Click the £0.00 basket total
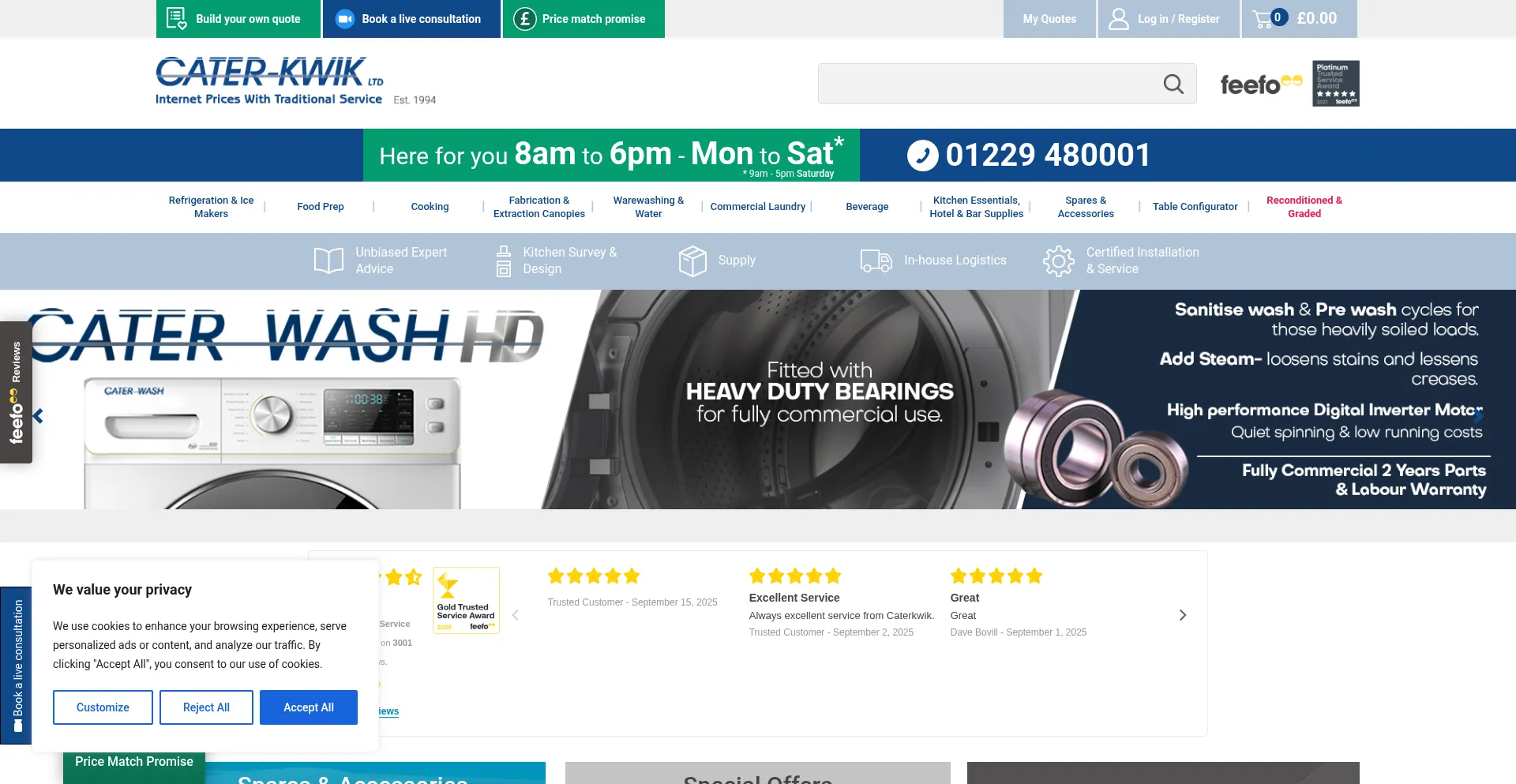This screenshot has height=784, width=1516. coord(1316,18)
